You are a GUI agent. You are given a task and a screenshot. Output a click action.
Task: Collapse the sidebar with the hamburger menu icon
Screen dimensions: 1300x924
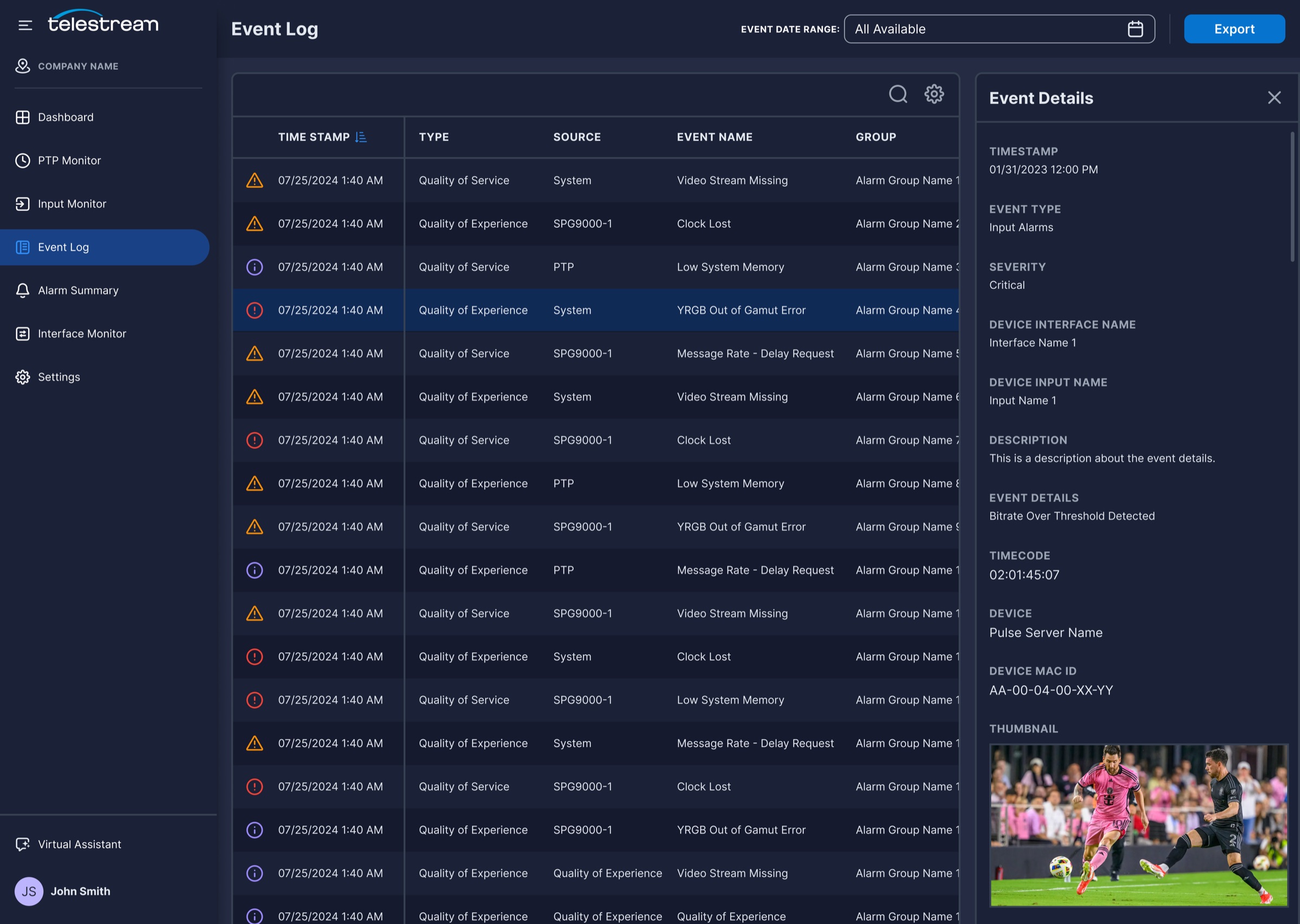click(x=25, y=25)
